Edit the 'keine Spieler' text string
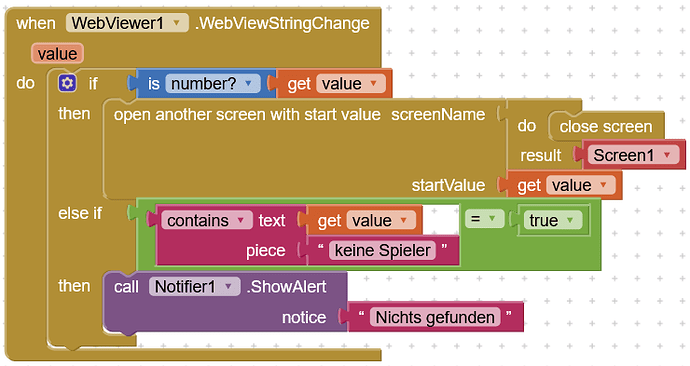Viewport: 690px width, 366px height. 382,250
